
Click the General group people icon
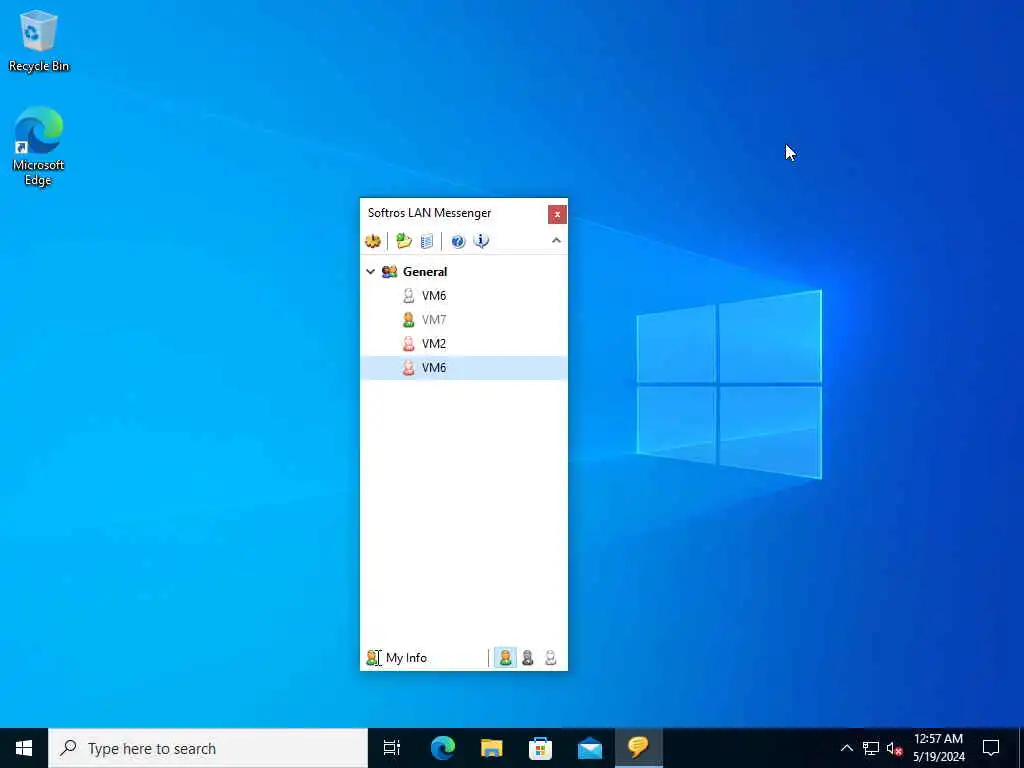coord(390,272)
